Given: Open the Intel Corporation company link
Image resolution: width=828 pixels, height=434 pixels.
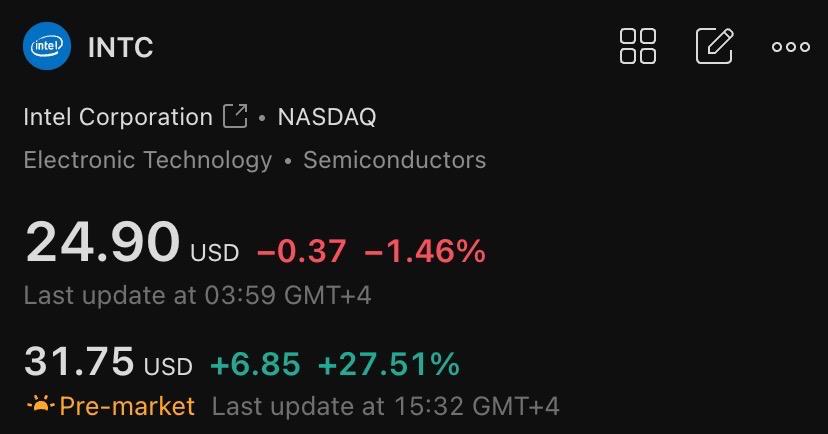Looking at the screenshot, I should point(118,117).
